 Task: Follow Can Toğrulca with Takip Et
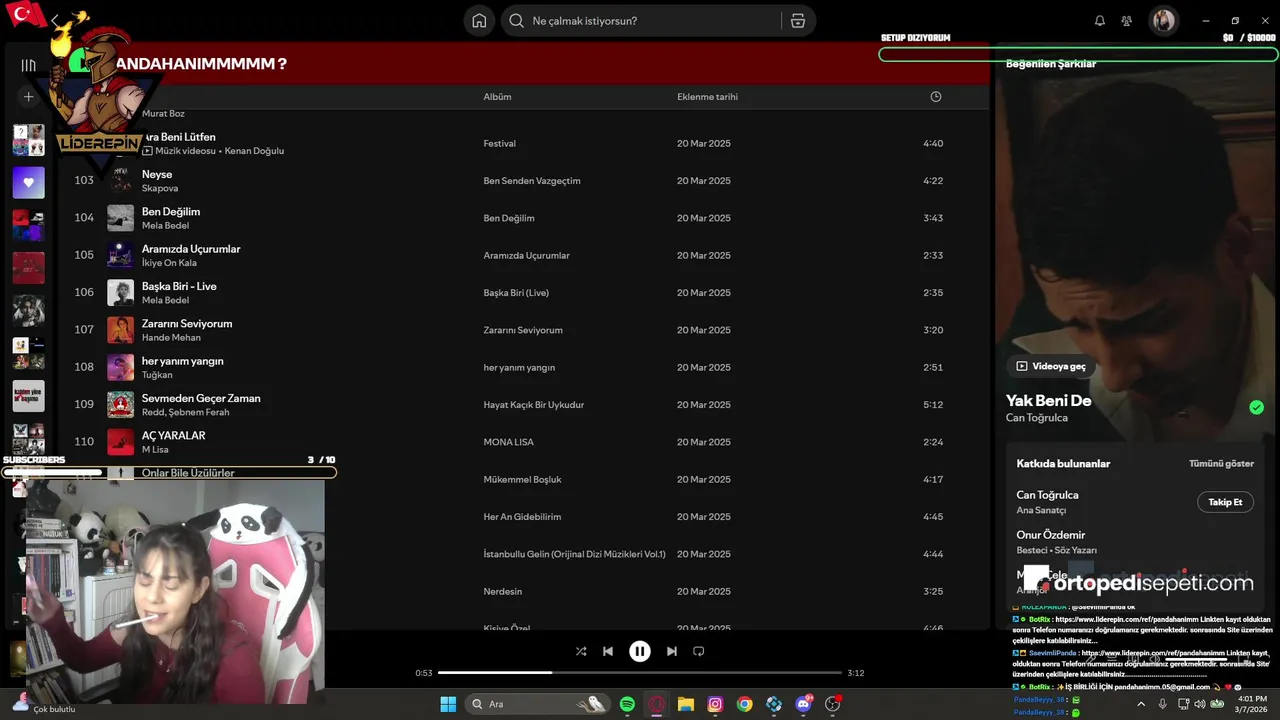[1225, 502]
